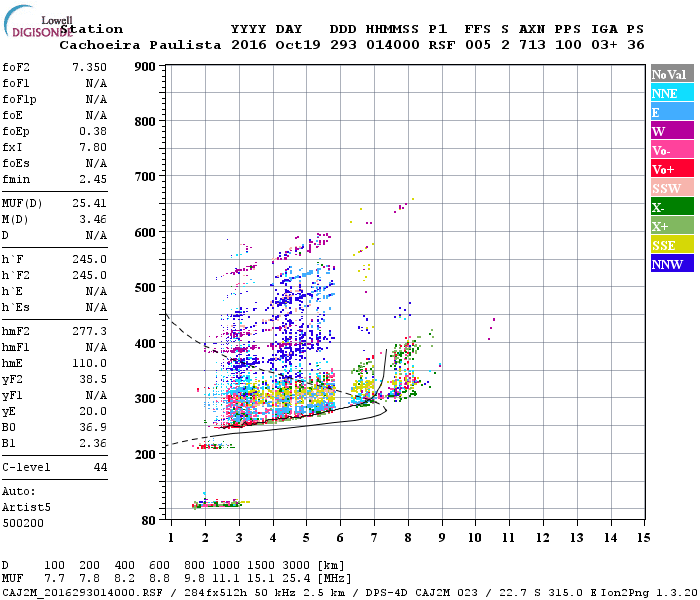Select the W purple legend swatch
This screenshot has height=600, width=700.
pos(672,131)
